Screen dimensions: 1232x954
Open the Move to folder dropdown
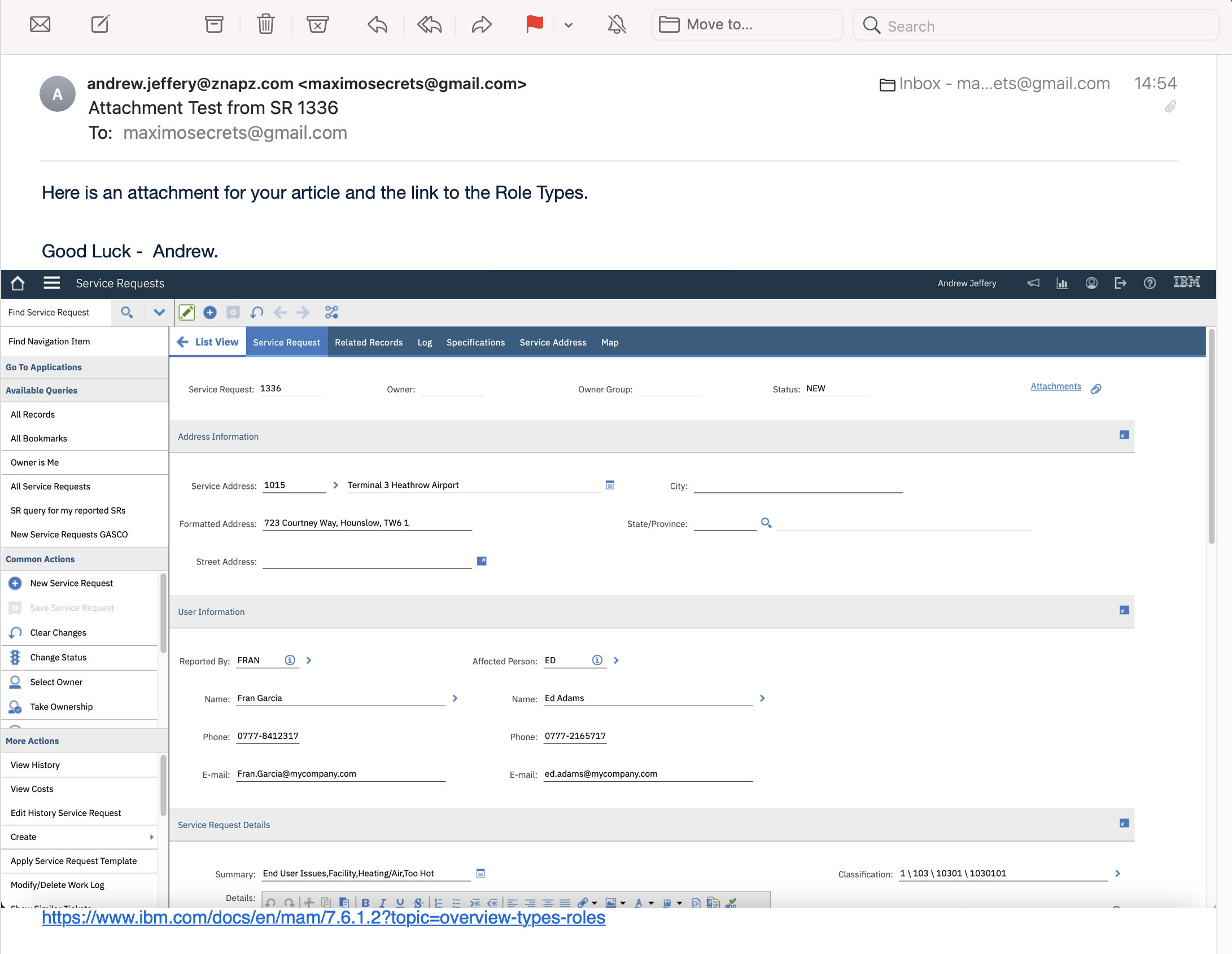pyautogui.click(x=746, y=24)
